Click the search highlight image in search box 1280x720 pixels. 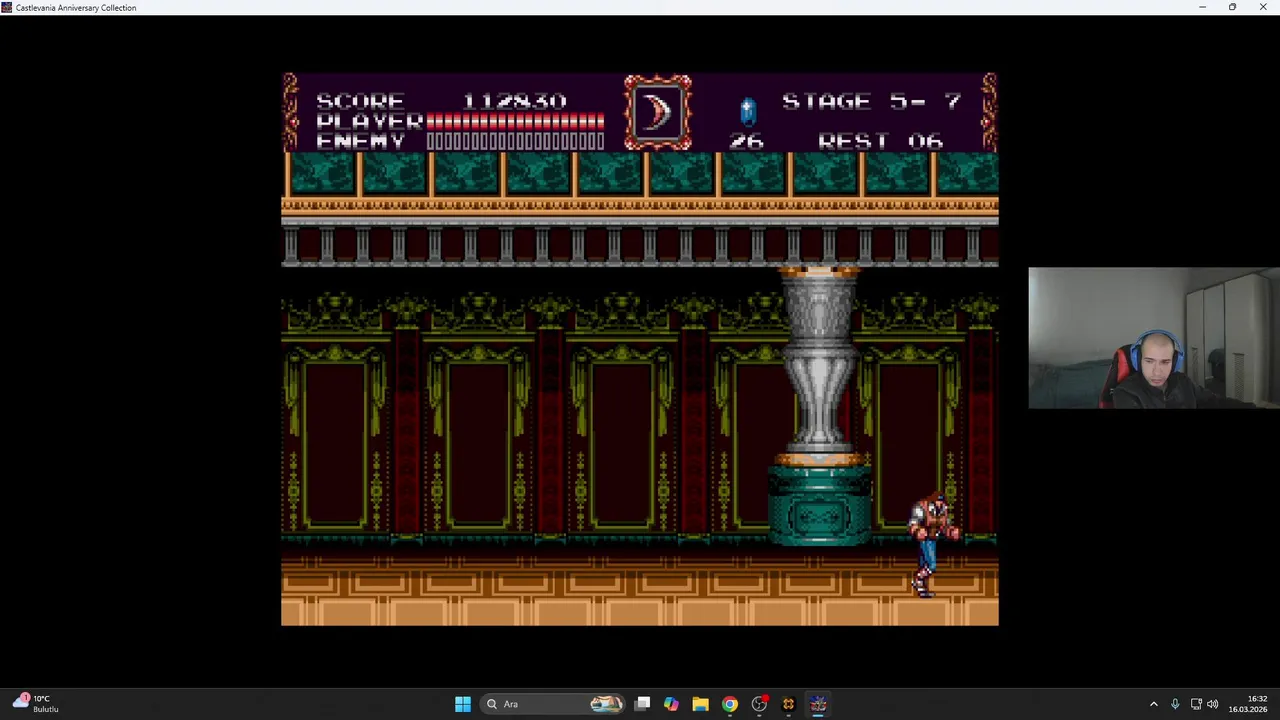coord(606,704)
